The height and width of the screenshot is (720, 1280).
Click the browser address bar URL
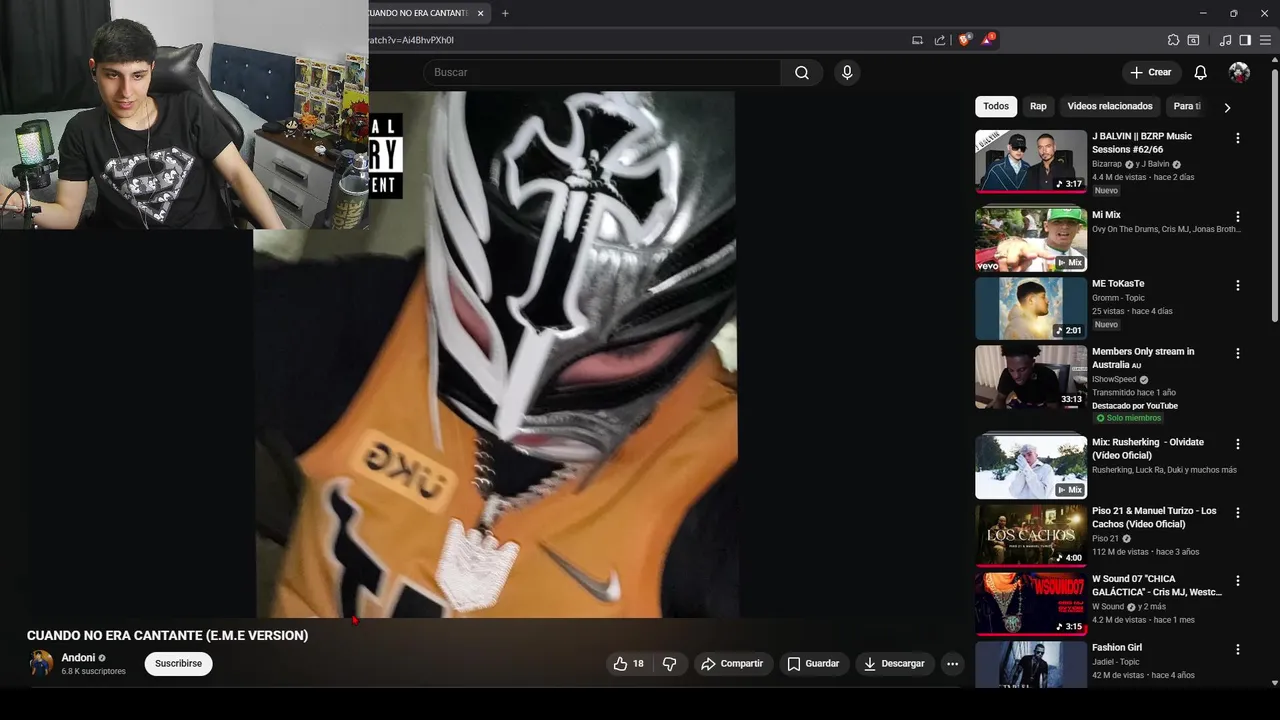point(411,40)
